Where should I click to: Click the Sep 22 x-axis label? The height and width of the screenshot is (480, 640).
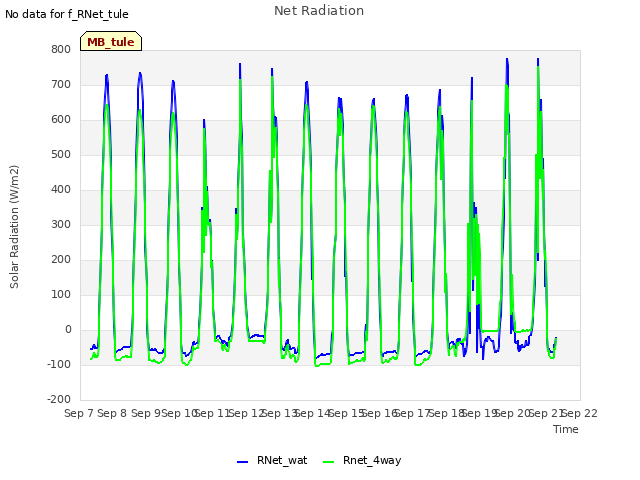point(580,413)
